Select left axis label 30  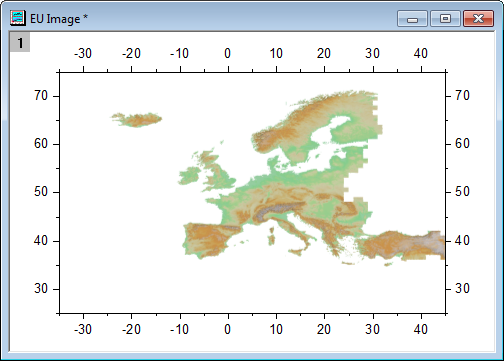pos(41,288)
